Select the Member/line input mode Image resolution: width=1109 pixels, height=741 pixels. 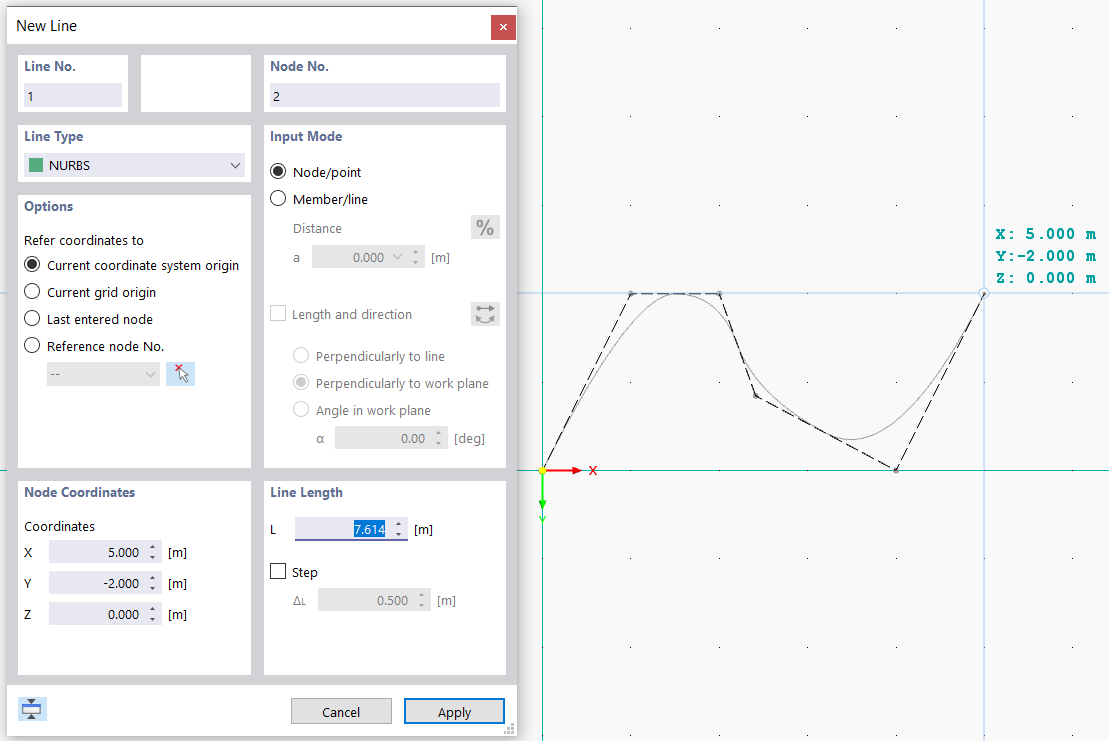pos(277,198)
